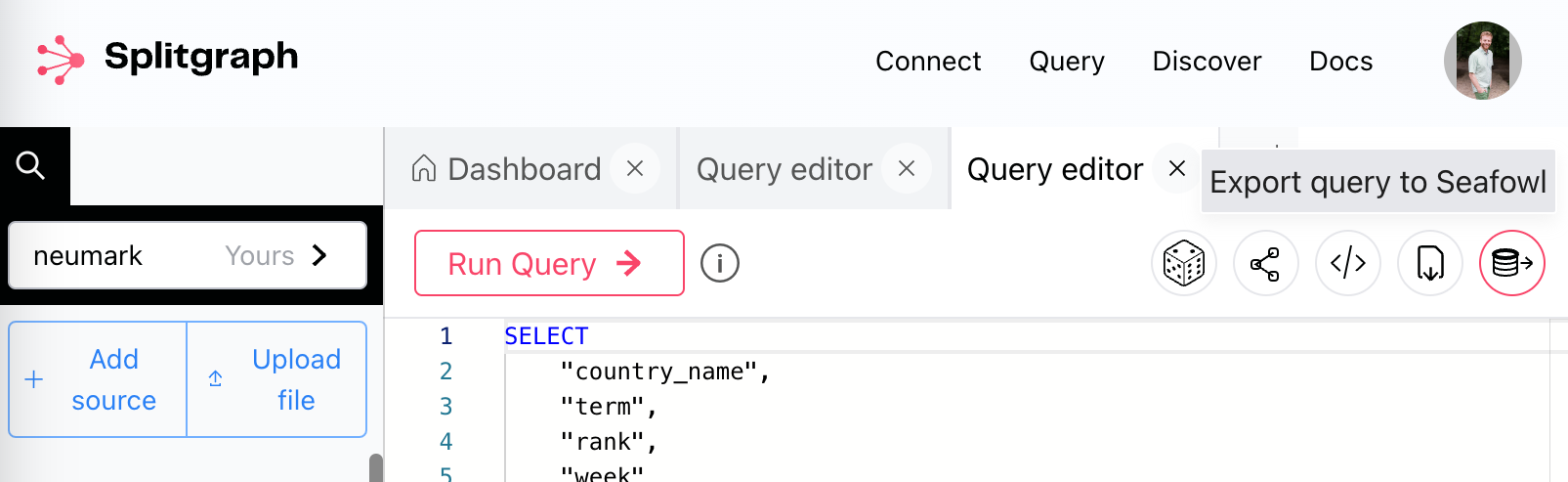
Task: Click the Run Query button
Action: tap(549, 263)
